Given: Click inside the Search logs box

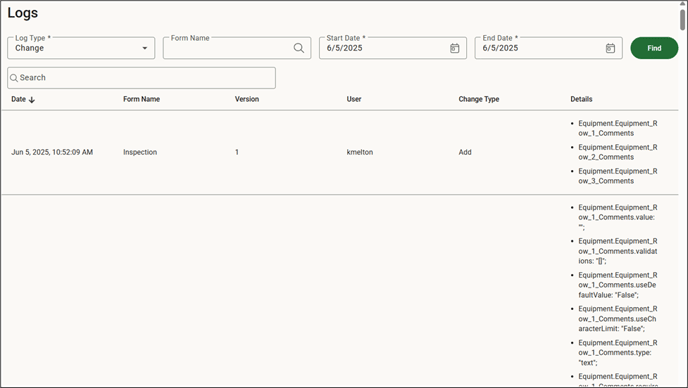Looking at the screenshot, I should click(141, 78).
